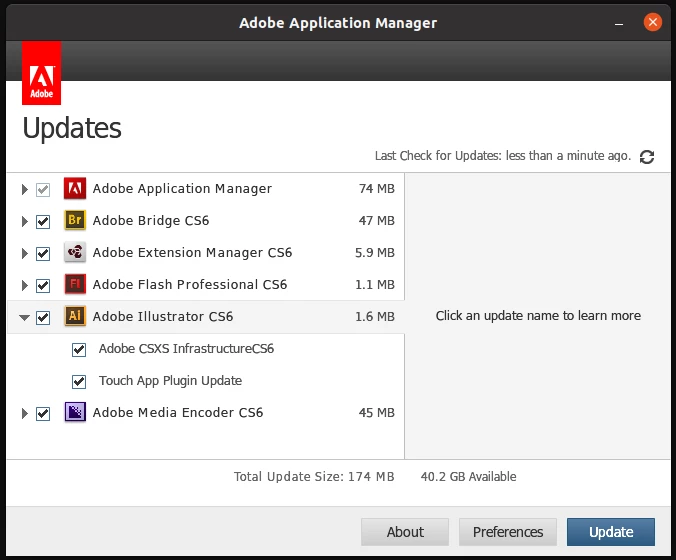The height and width of the screenshot is (560, 676).
Task: Click the Extension Manager CS6 icon
Action: 75,252
